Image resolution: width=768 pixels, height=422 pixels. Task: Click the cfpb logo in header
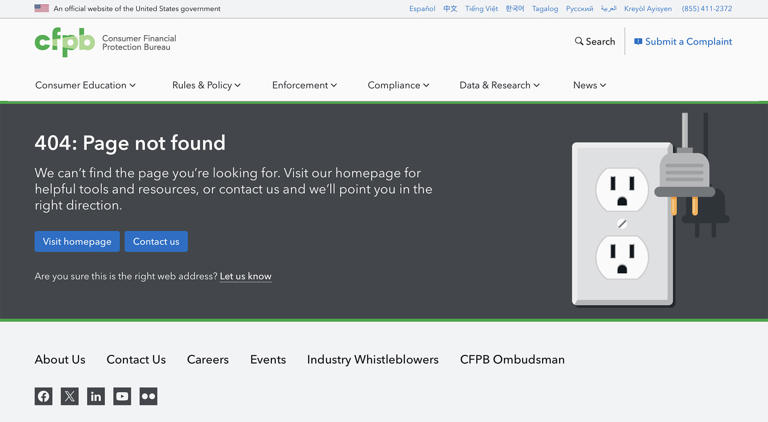pos(64,42)
